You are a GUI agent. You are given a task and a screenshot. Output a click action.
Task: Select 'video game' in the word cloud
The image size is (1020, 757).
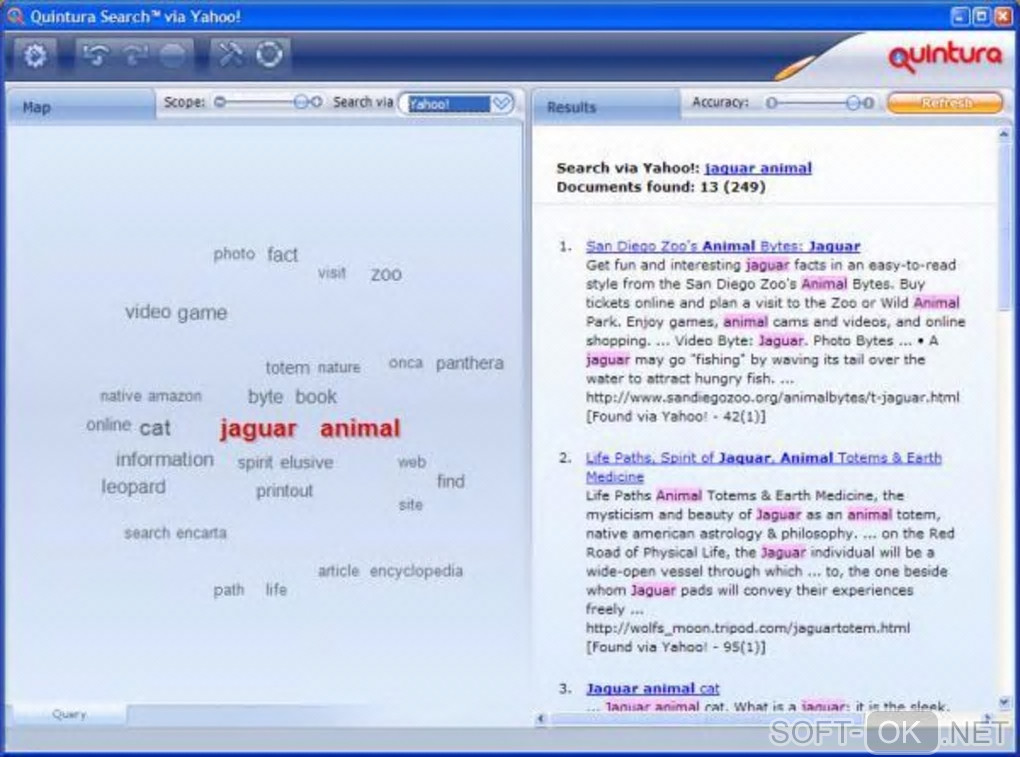(x=176, y=313)
